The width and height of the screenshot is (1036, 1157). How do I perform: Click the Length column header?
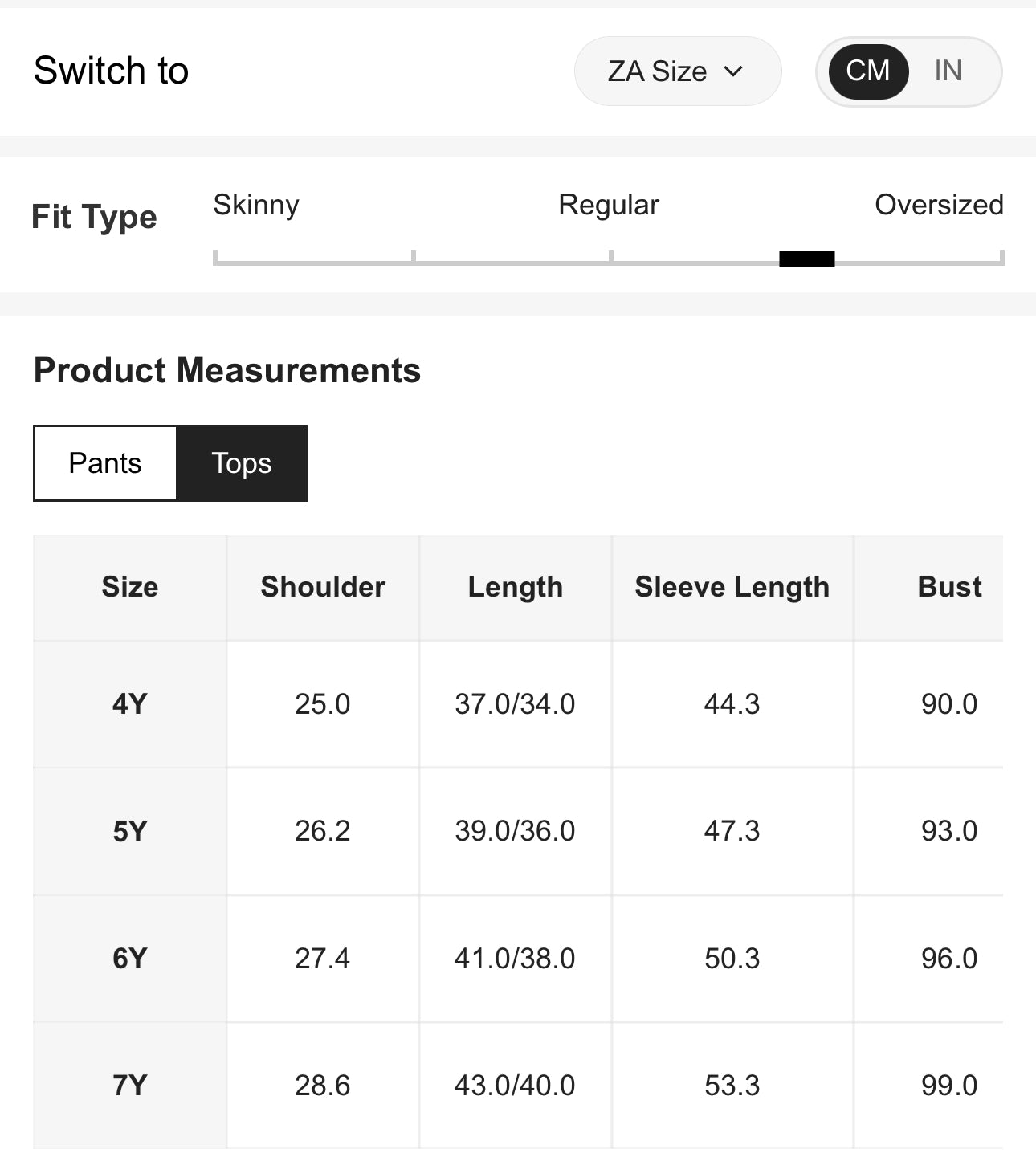[516, 587]
